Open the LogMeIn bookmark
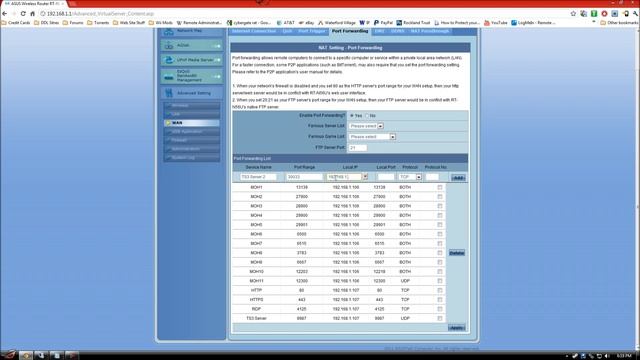The width and height of the screenshot is (640, 360). [533, 23]
